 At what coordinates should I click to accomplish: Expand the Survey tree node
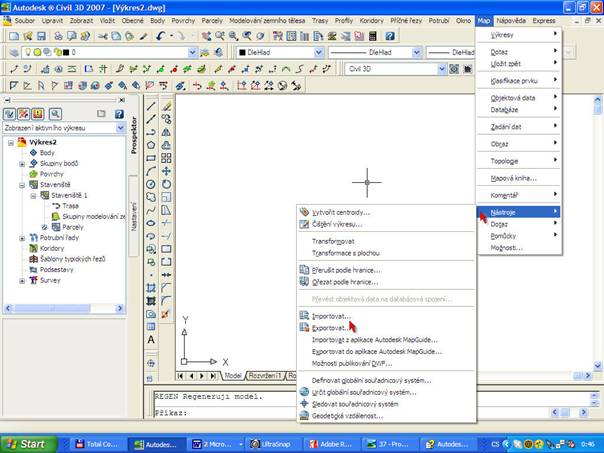click(x=22, y=281)
